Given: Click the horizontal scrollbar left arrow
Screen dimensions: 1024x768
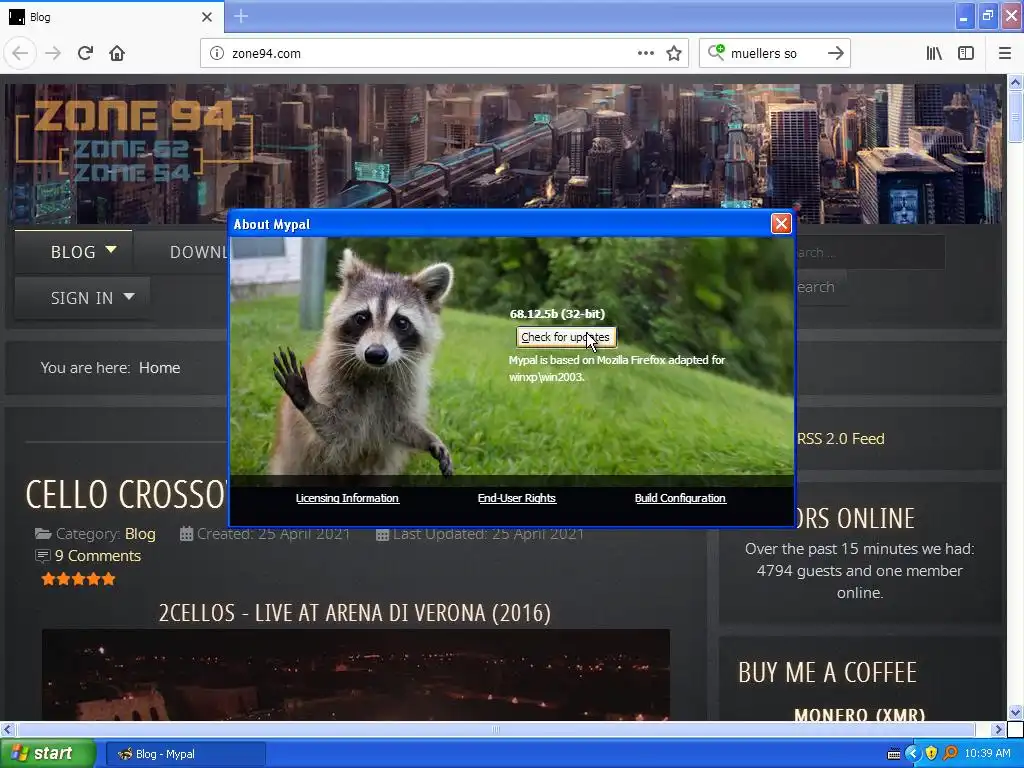Looking at the screenshot, I should (7, 729).
